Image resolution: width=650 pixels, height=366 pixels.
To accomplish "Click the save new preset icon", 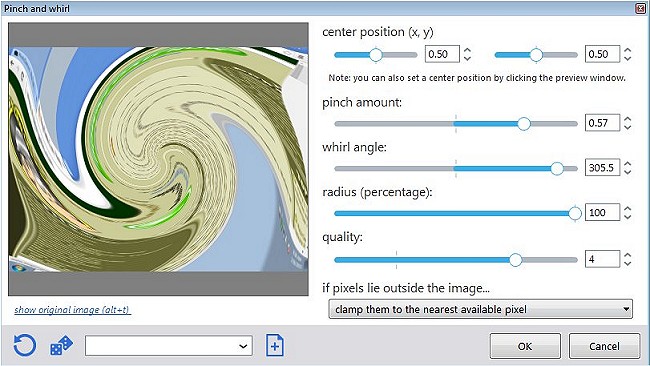I will [274, 345].
